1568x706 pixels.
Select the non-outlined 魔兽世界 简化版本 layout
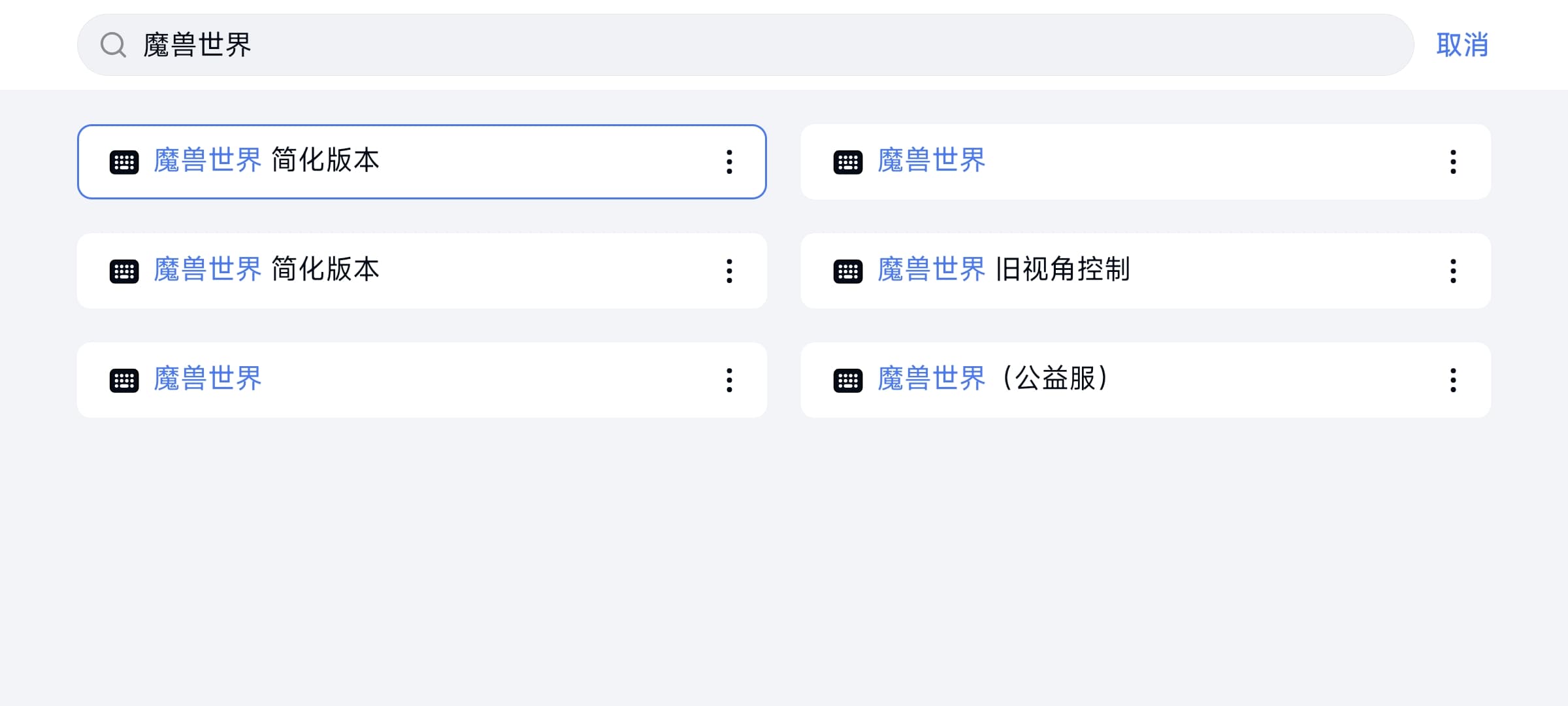click(421, 271)
